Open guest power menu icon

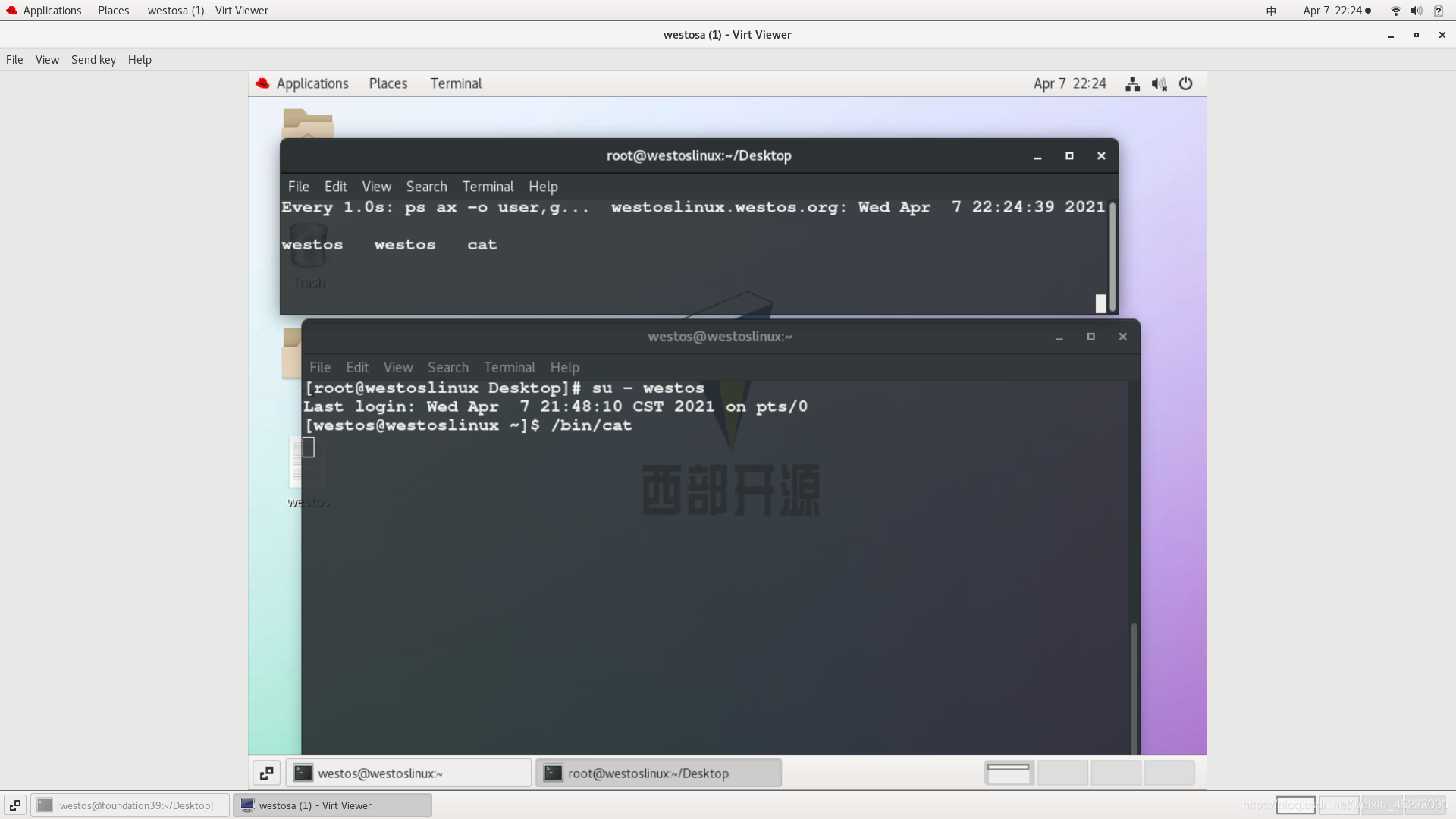pyautogui.click(x=1185, y=84)
